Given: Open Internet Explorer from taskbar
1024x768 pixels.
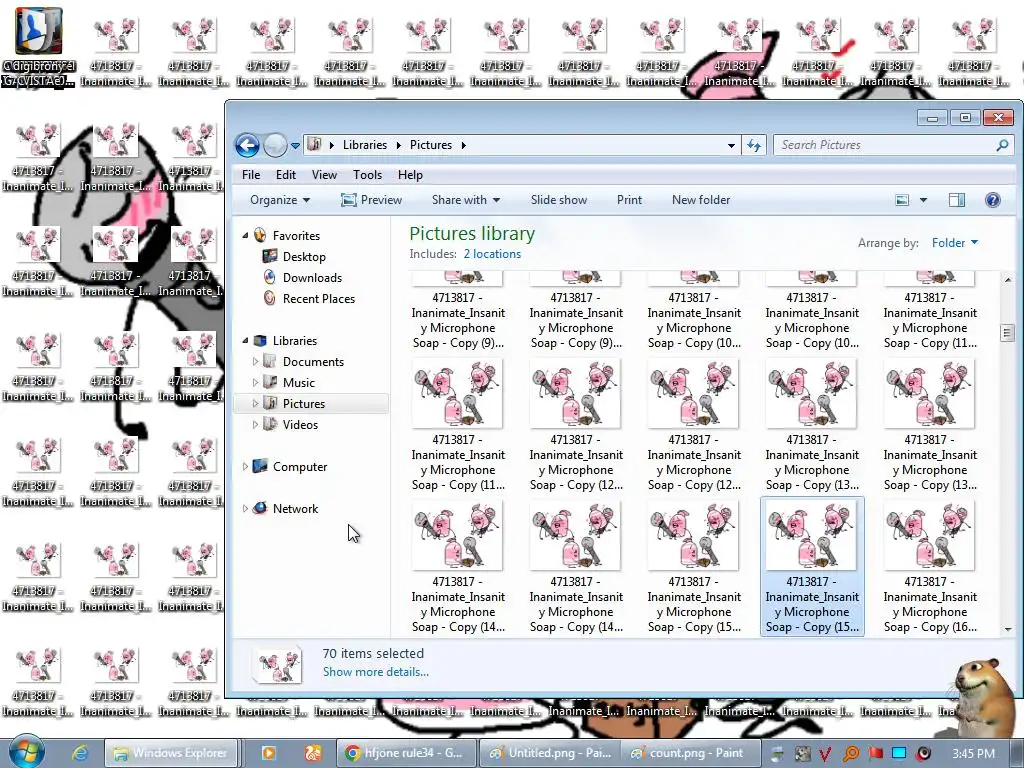Looking at the screenshot, I should pos(80,753).
